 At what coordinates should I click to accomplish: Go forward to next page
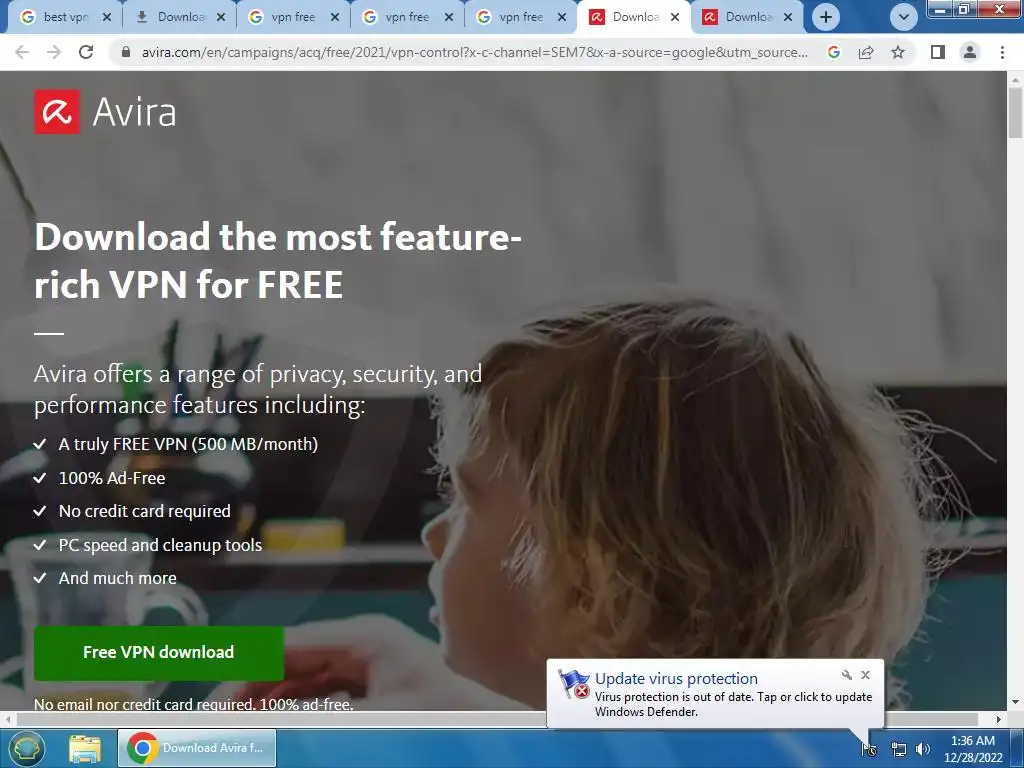point(54,52)
